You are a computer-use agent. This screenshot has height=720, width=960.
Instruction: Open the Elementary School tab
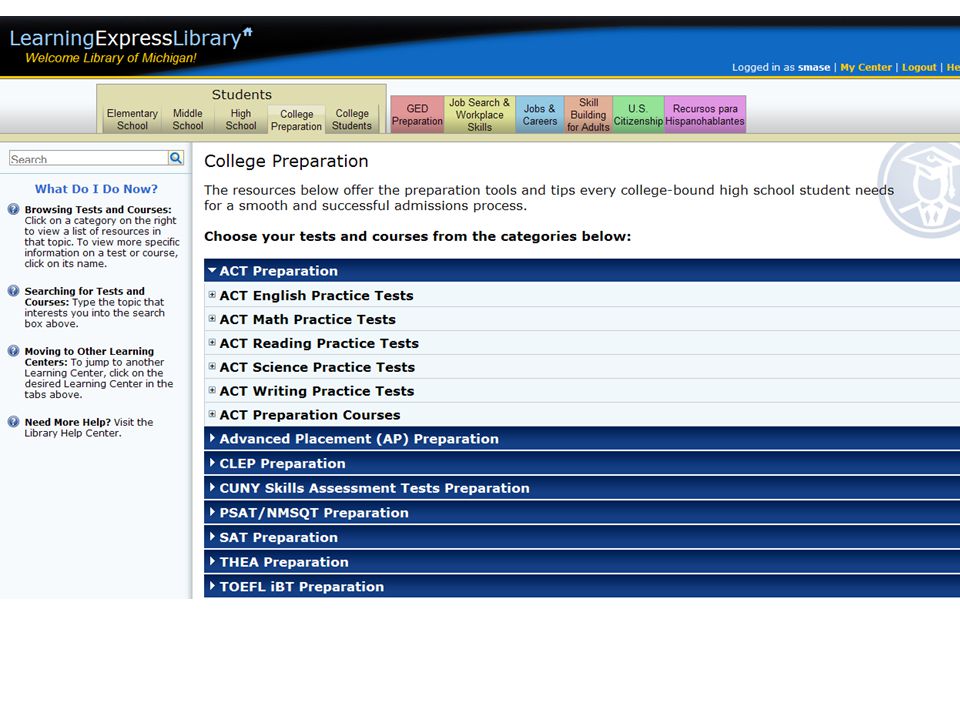coord(132,119)
